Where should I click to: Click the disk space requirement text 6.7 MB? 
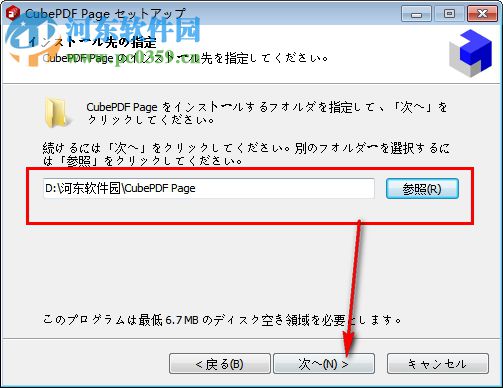[x=182, y=320]
